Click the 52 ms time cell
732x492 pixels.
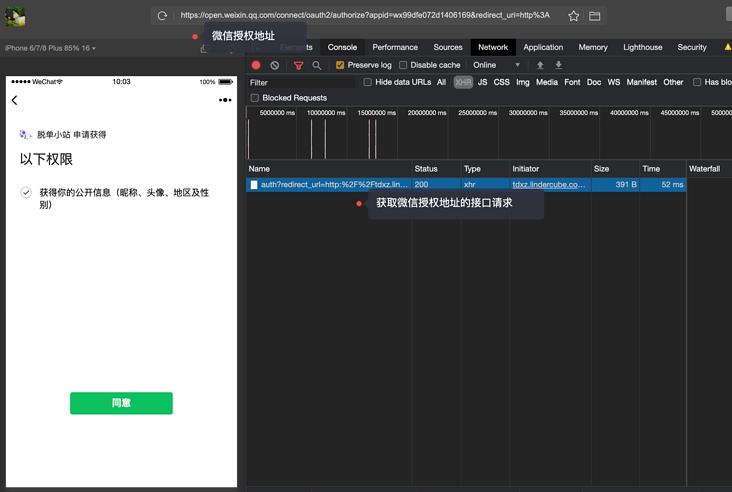(663, 185)
